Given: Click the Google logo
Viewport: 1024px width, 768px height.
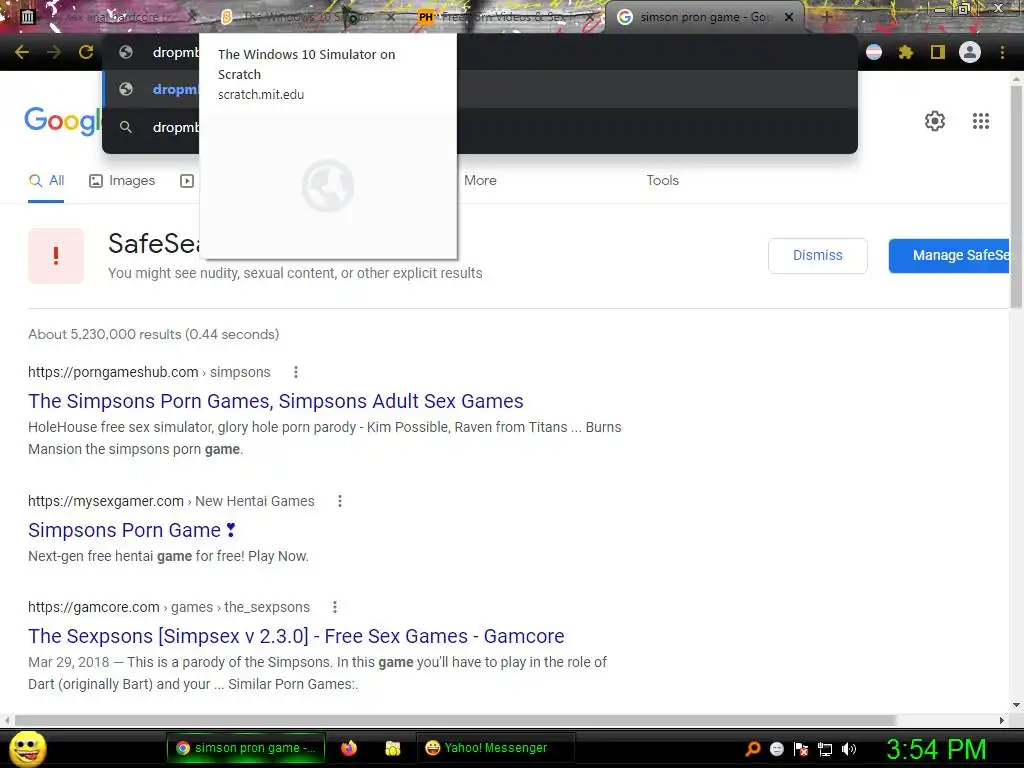Looking at the screenshot, I should point(62,121).
